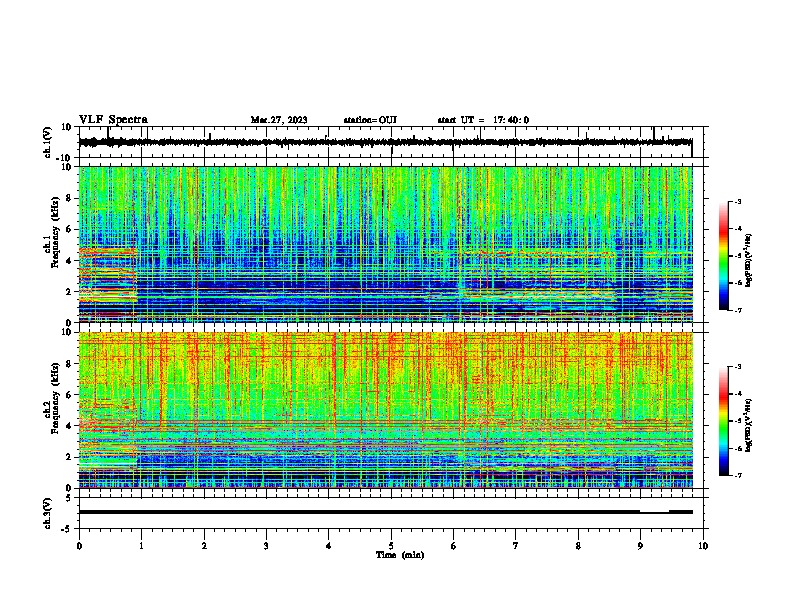
Task: Click the "6" kHz tick on ch.2 spectrogram
Action: [x=69, y=395]
